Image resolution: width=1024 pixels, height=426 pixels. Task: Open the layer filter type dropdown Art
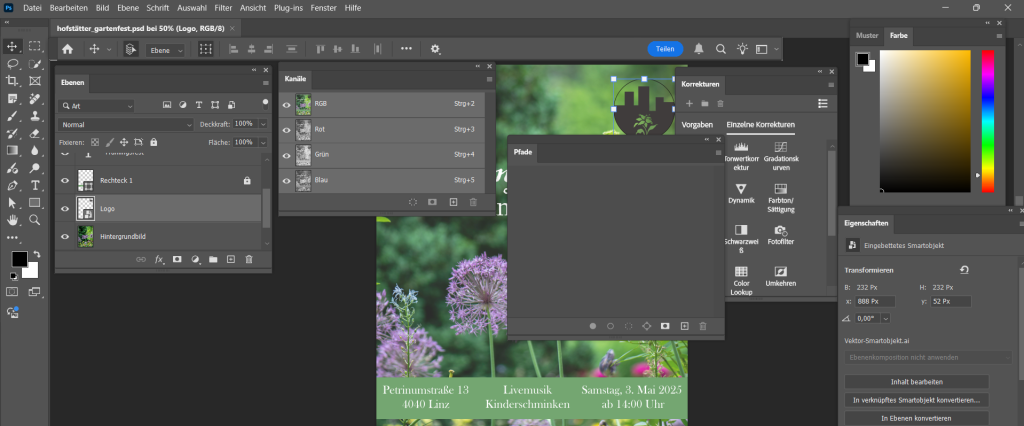point(96,105)
